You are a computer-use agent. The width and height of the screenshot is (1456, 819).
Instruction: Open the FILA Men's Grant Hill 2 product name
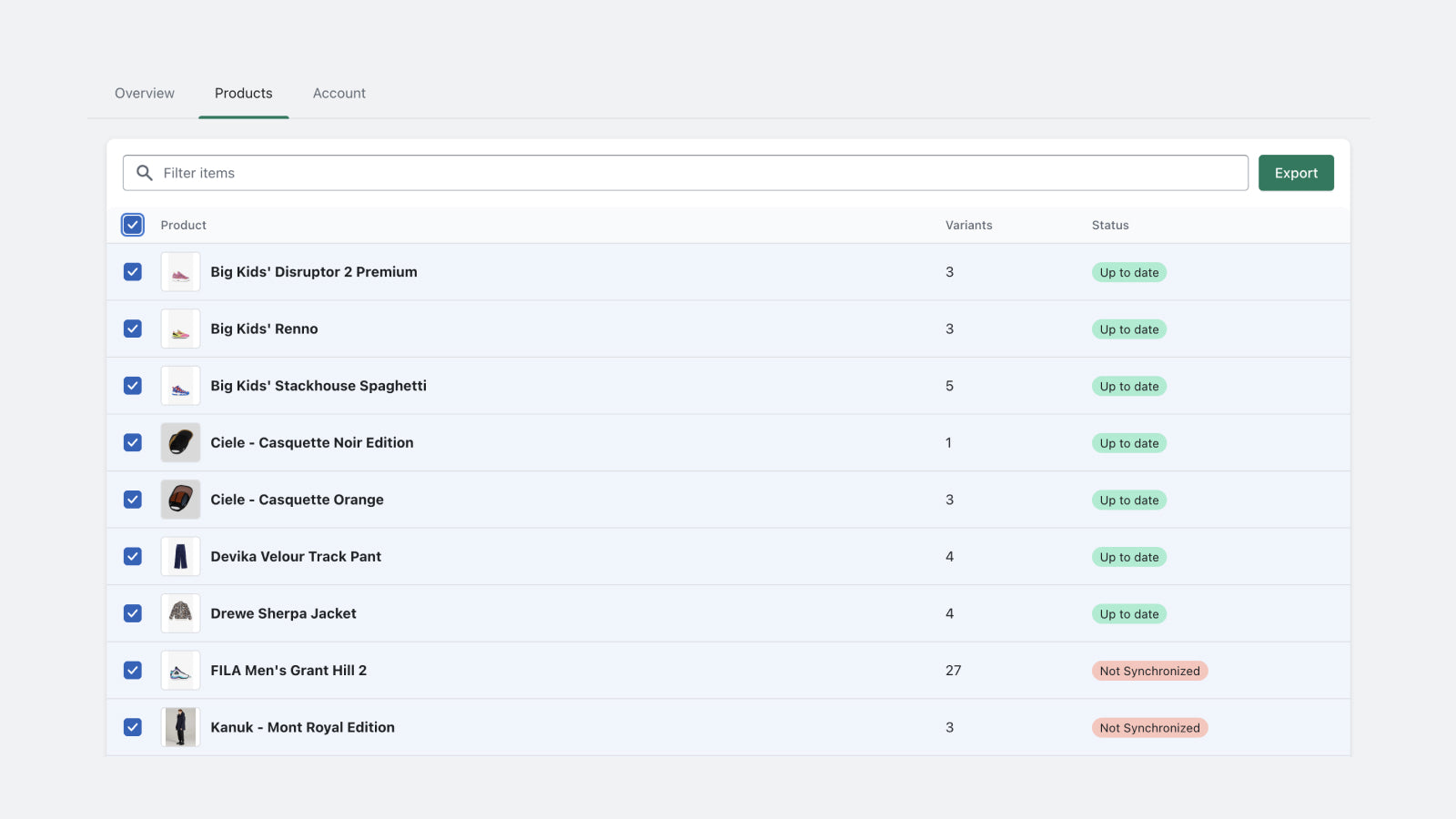pyautogui.click(x=288, y=671)
